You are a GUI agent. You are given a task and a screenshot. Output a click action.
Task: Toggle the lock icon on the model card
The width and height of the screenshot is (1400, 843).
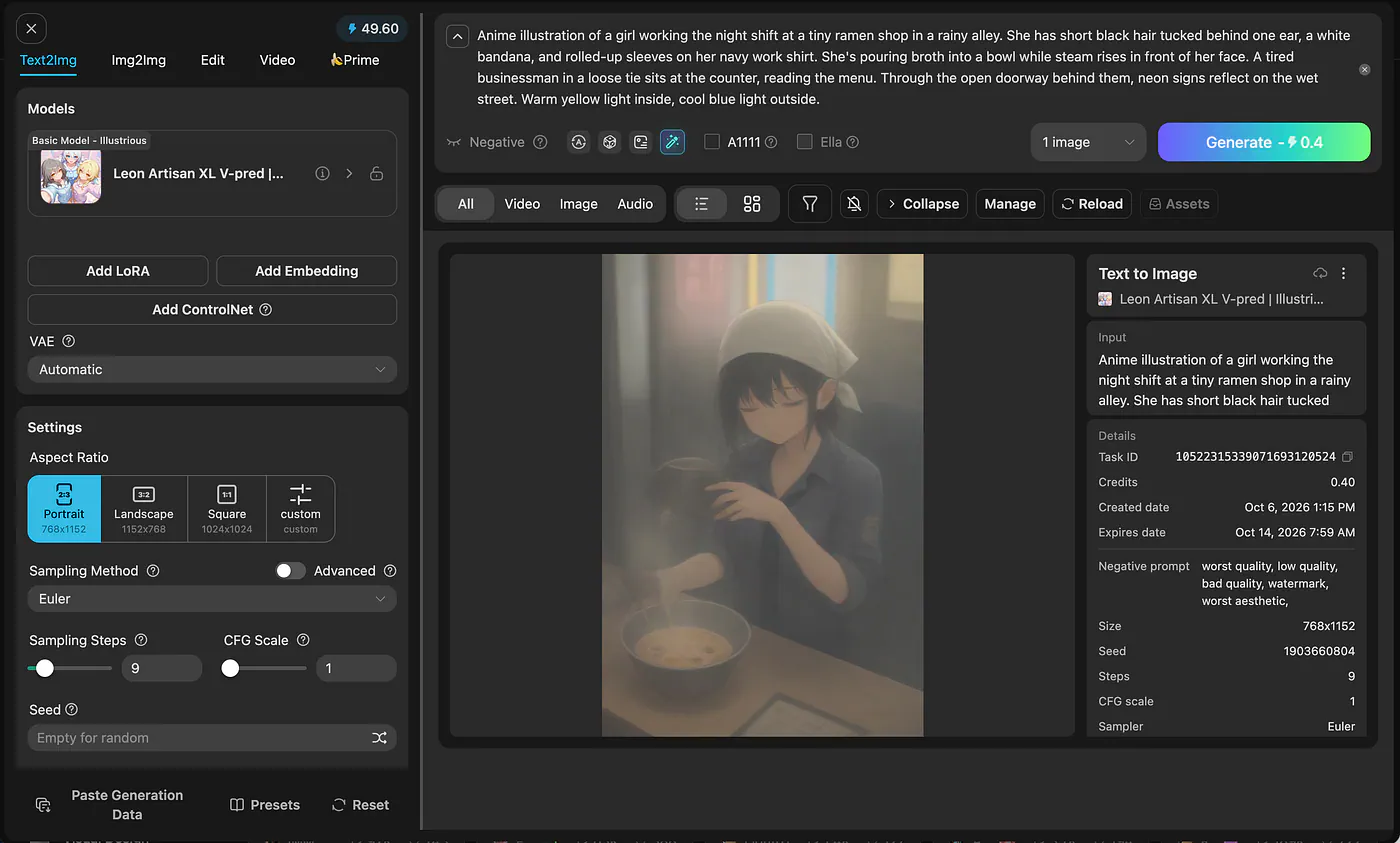pos(377,173)
